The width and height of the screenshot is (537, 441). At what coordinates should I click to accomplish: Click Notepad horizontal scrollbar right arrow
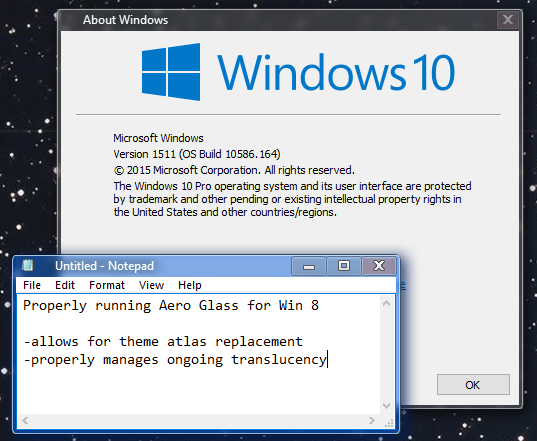372,420
